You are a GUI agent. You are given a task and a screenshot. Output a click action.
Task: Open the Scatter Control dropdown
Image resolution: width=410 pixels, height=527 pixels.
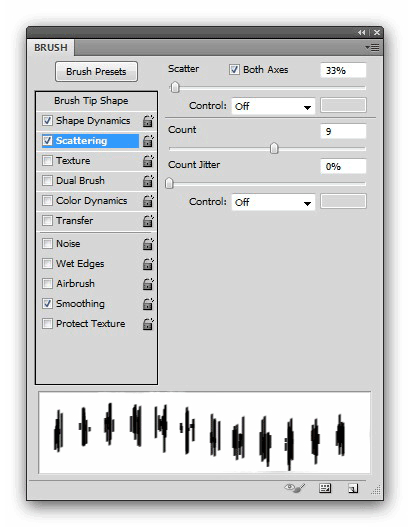pyautogui.click(x=273, y=106)
